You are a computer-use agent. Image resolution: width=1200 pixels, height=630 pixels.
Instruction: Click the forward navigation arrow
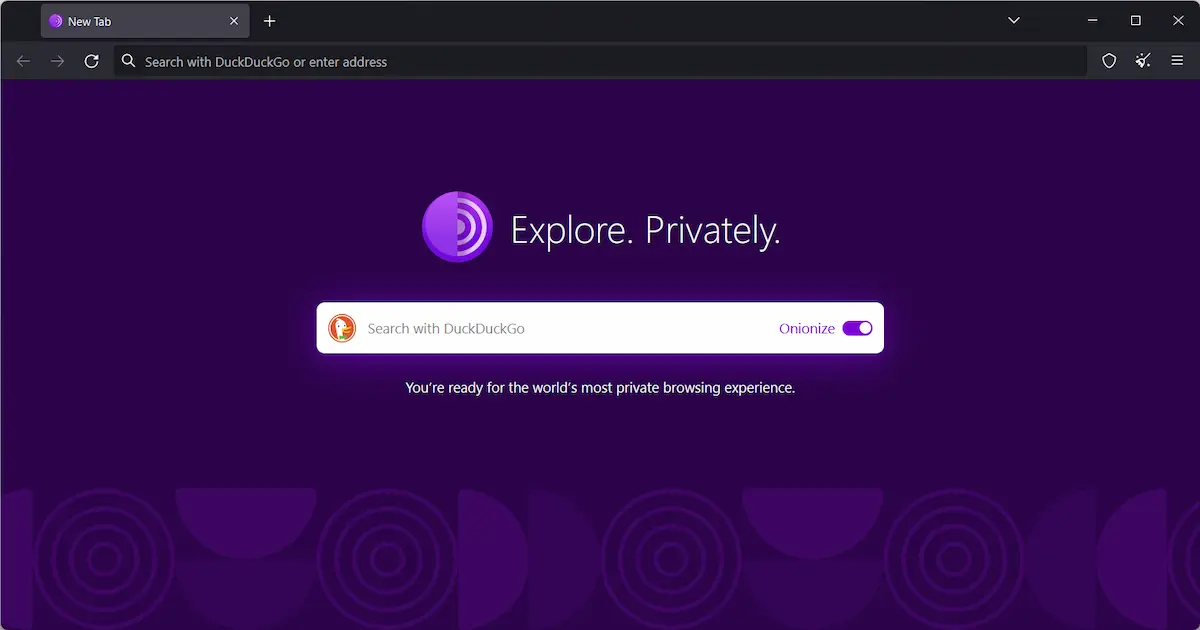click(57, 61)
